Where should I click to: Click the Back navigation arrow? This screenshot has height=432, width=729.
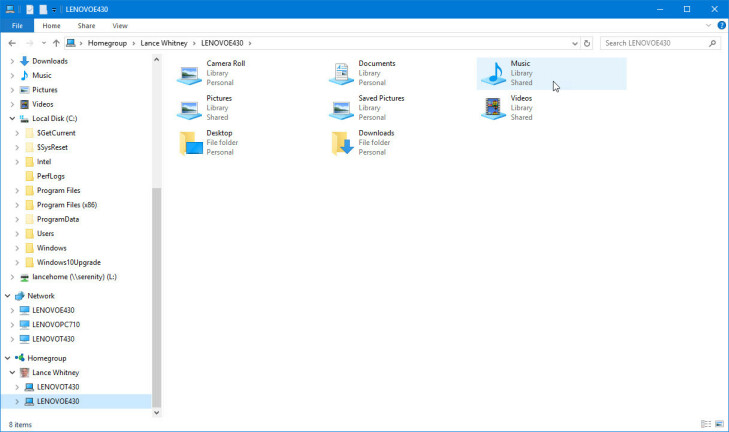click(12, 43)
